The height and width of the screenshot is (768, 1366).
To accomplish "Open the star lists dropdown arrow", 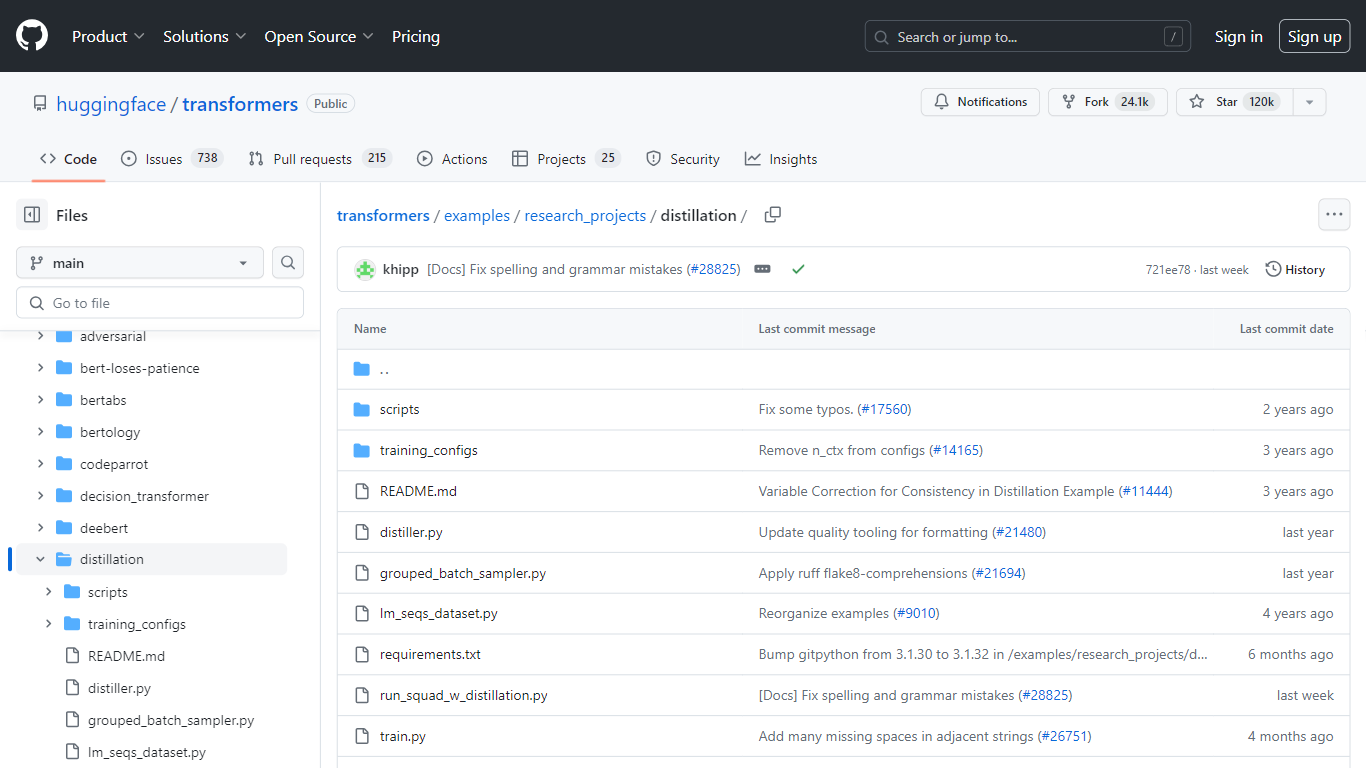I will point(1310,102).
